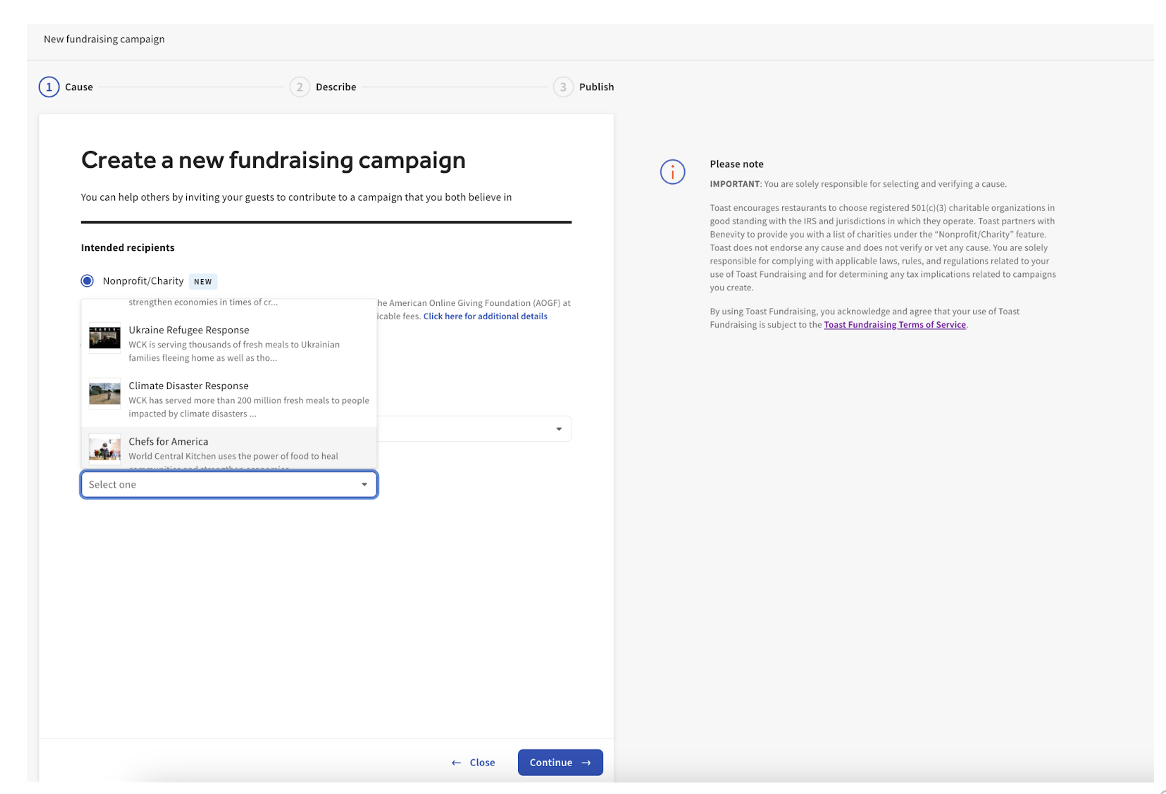The height and width of the screenshot is (794, 1166).
Task: Pick the Climate Disaster Response option title
Action: (188, 386)
